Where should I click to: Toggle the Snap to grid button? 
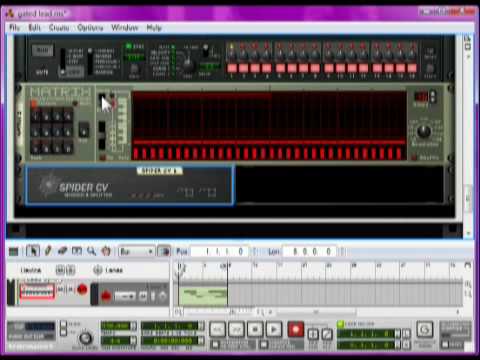click(164, 251)
